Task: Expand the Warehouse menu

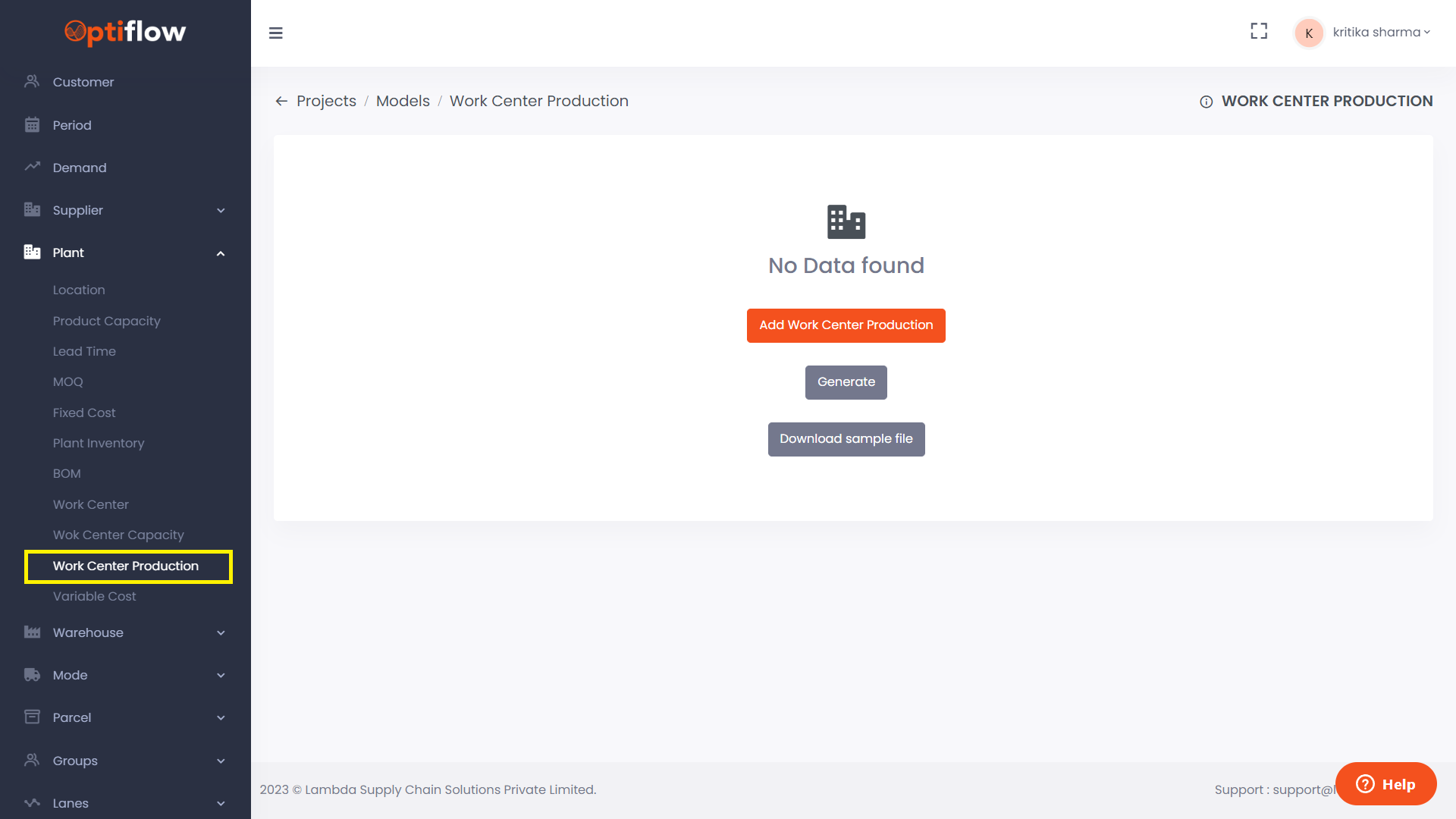Action: [221, 632]
